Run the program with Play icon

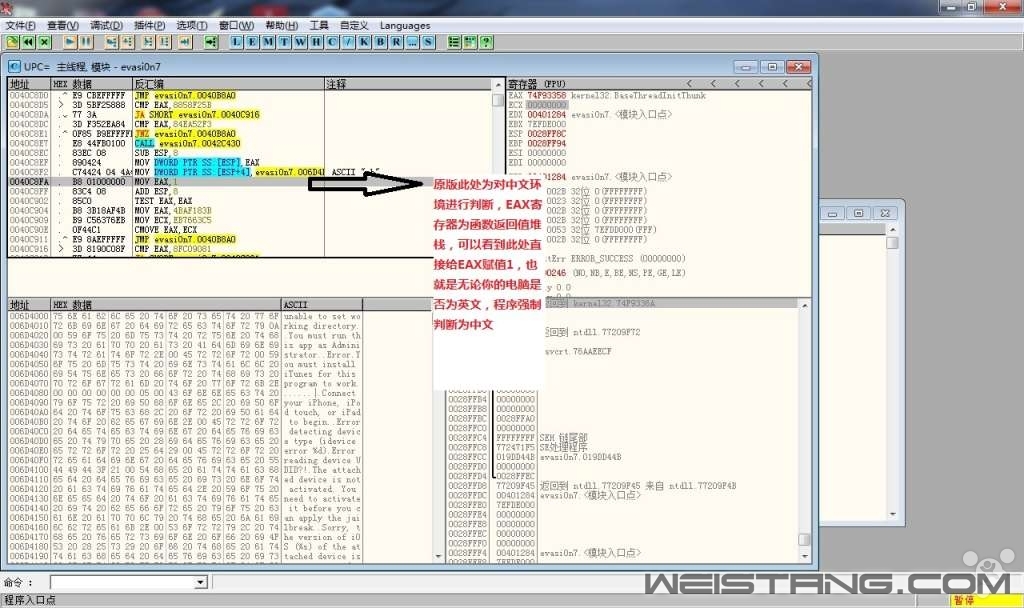coord(70,42)
